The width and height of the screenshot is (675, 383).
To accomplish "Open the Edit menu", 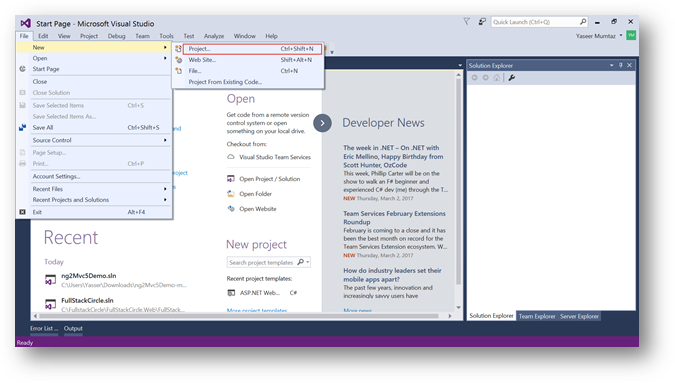I will 43,36.
